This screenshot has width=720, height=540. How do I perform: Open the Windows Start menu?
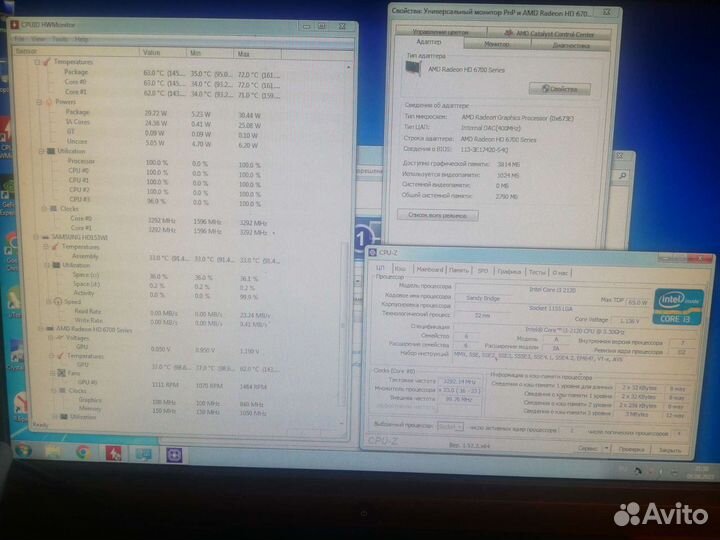(x=23, y=450)
